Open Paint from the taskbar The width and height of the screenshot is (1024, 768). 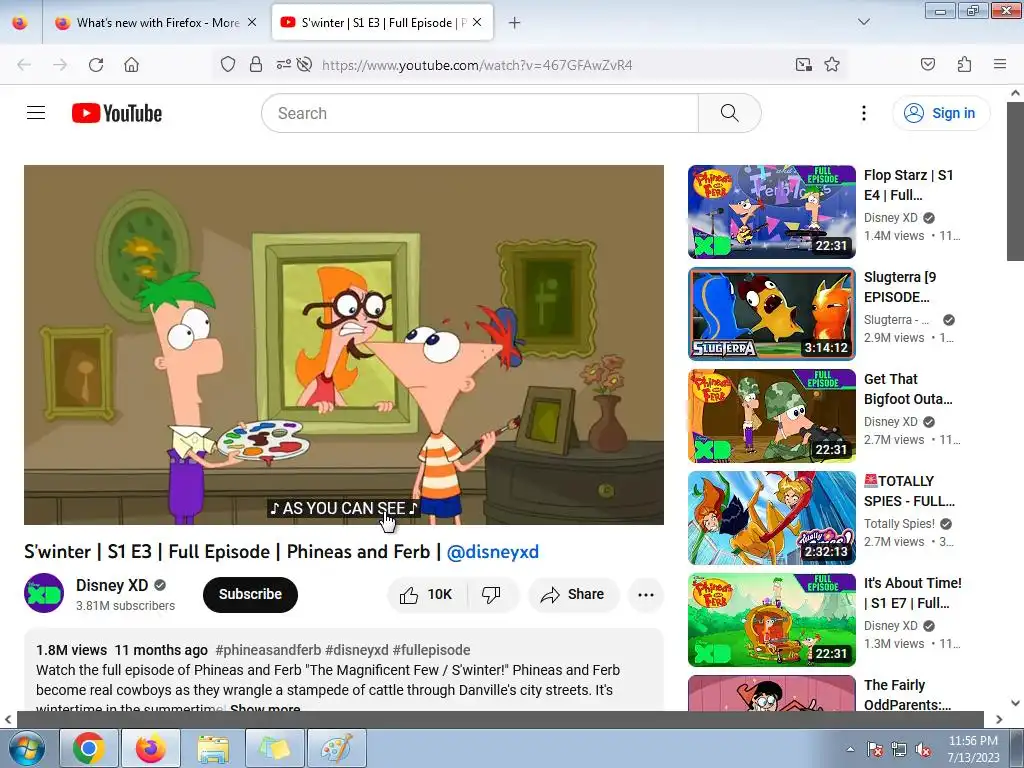[x=337, y=748]
